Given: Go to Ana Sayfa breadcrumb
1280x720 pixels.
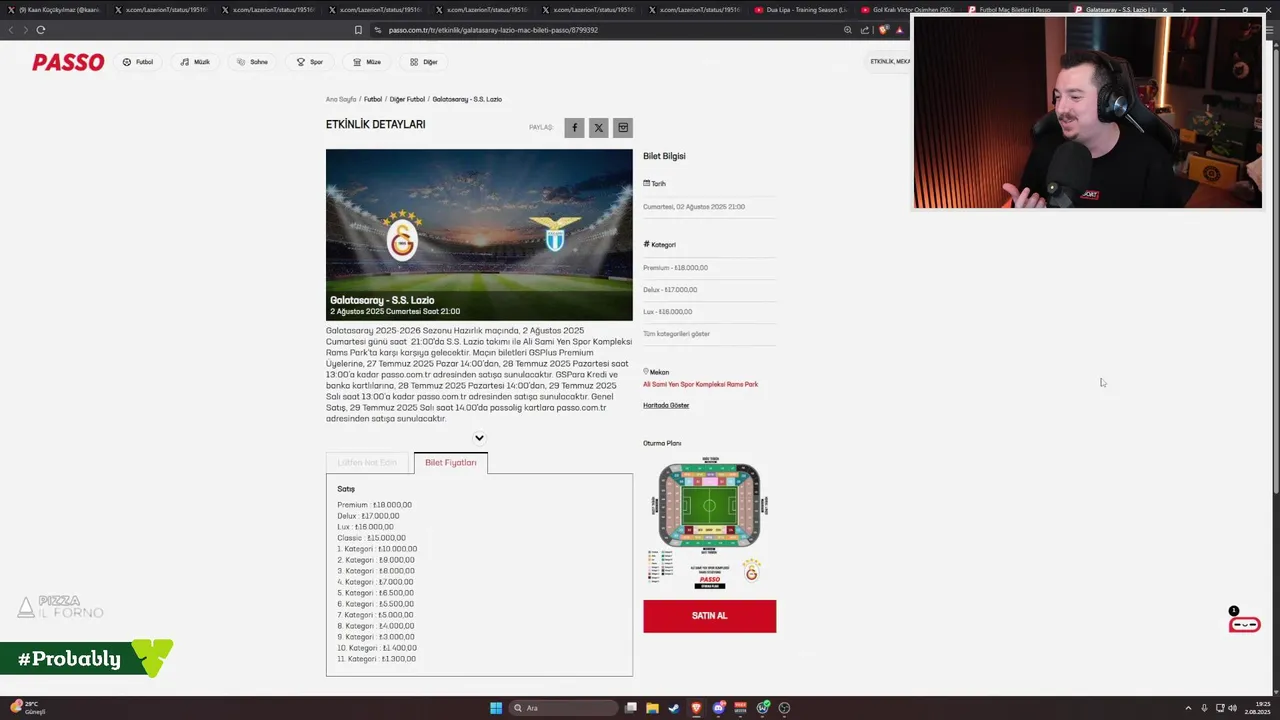Looking at the screenshot, I should click(341, 99).
